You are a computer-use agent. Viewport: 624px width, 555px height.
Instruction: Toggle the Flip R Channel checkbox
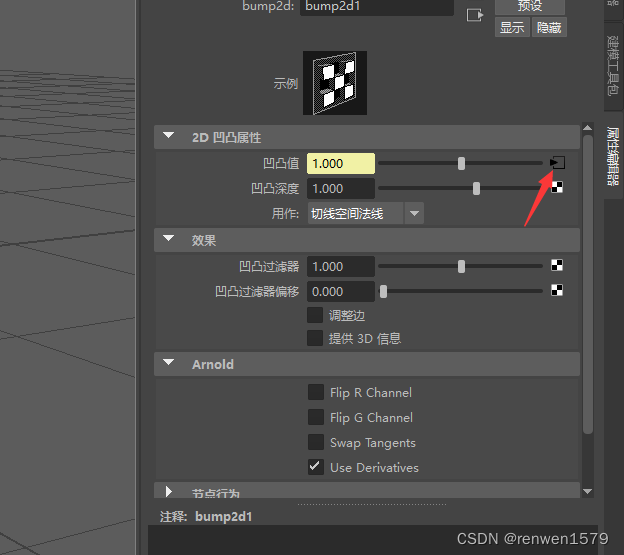[316, 392]
